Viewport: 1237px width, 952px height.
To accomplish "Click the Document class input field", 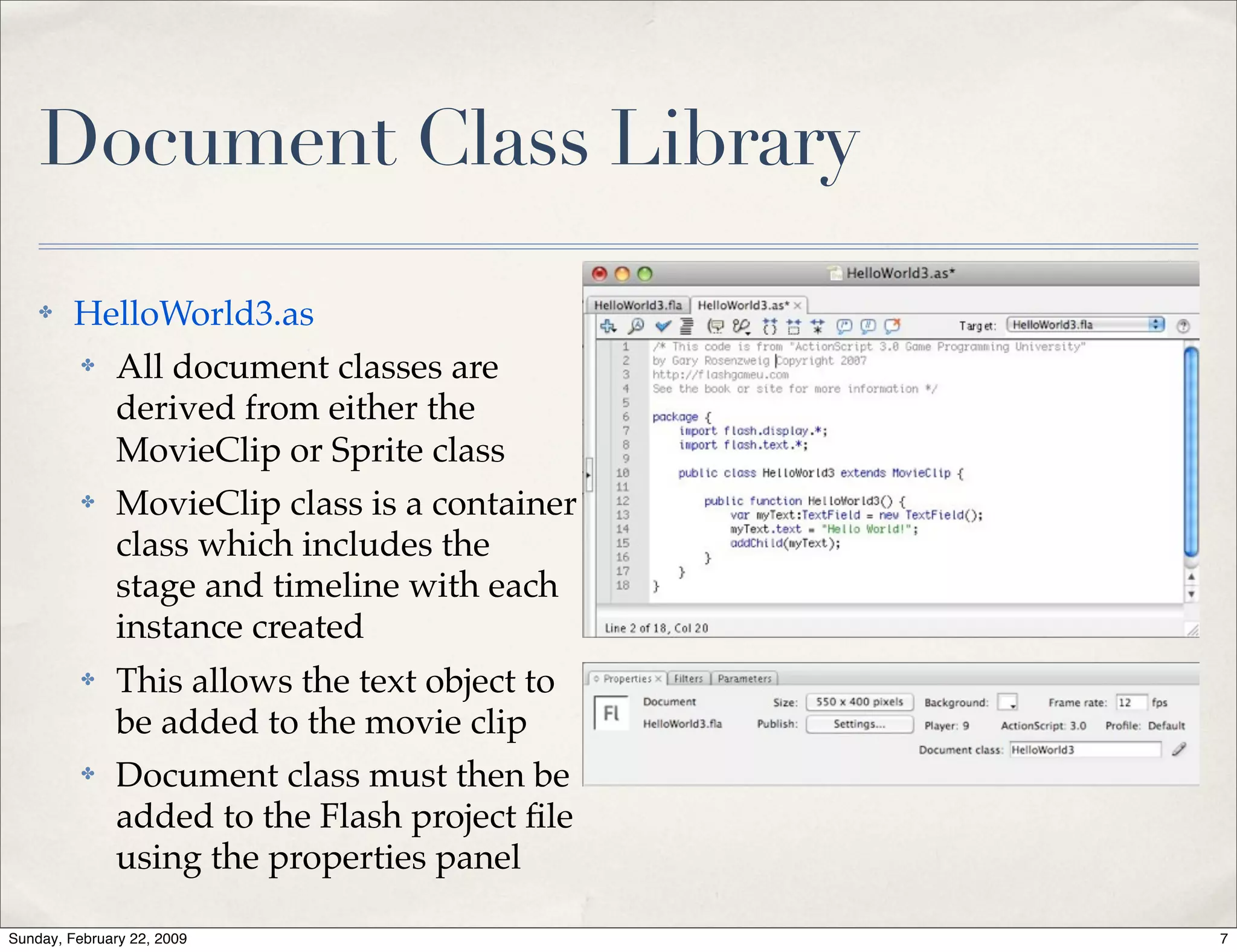I will click(1084, 750).
